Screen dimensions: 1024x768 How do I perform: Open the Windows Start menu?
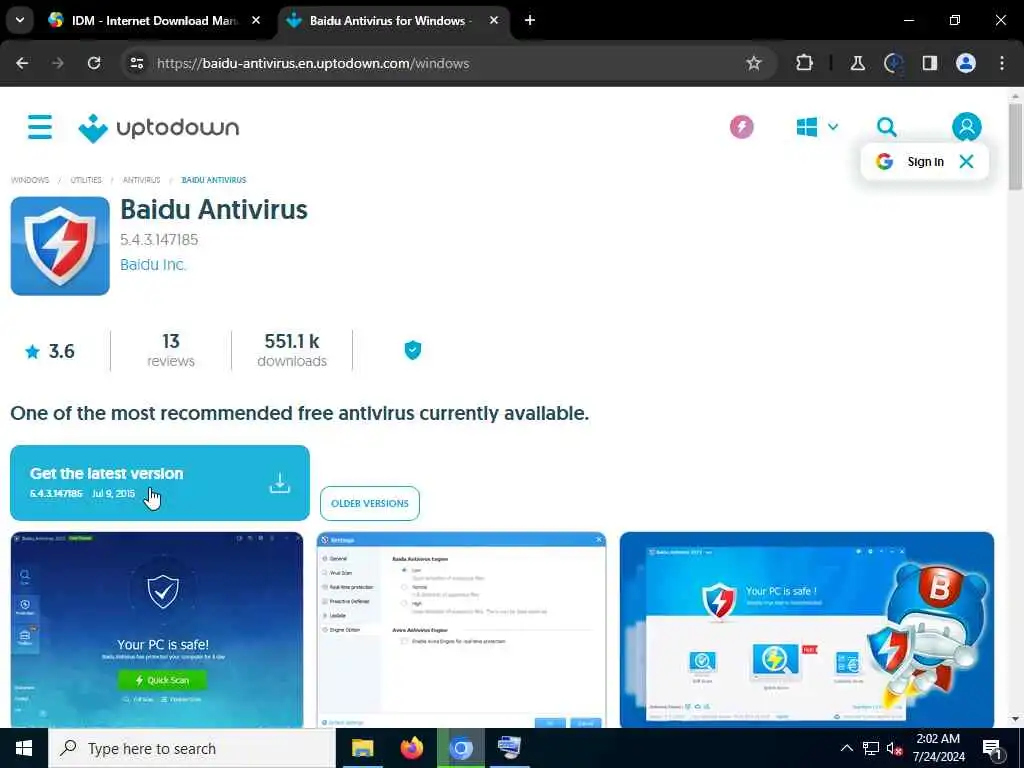pos(24,748)
